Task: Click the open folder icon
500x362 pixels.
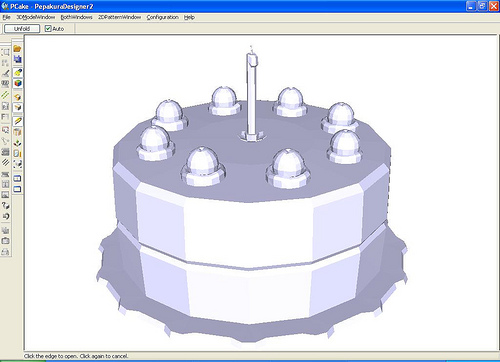Action: point(17,49)
